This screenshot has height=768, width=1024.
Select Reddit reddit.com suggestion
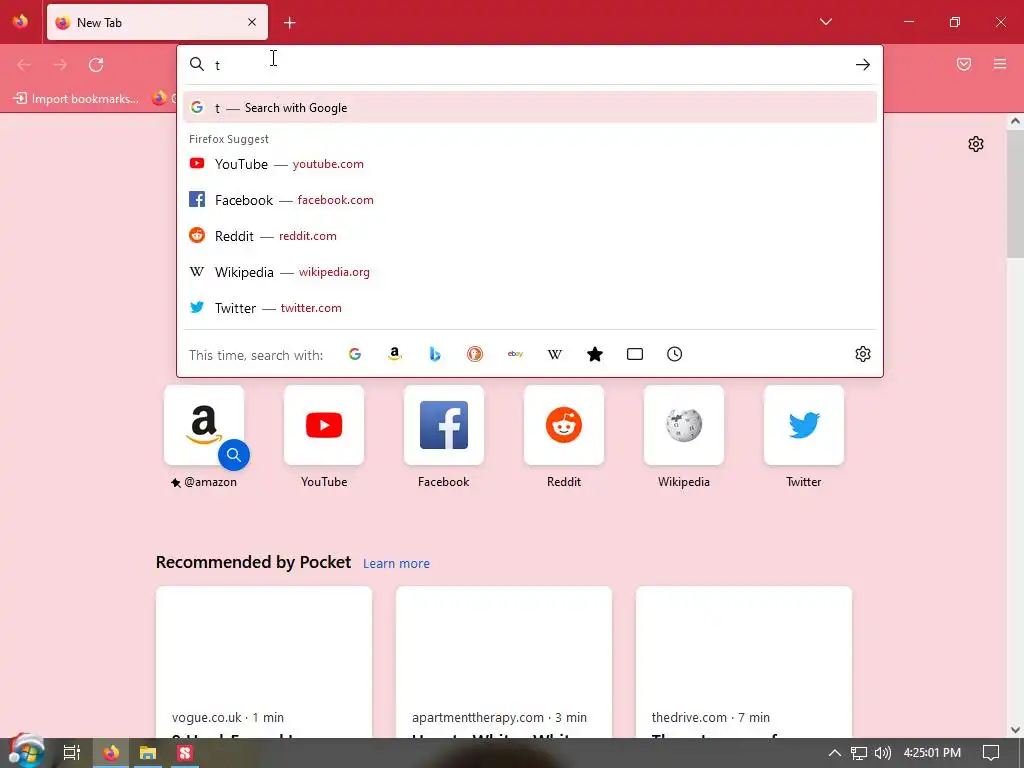click(x=530, y=236)
